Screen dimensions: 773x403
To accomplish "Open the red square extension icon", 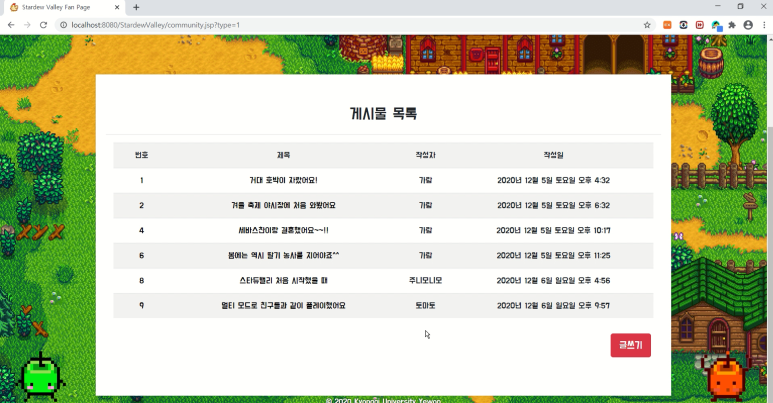I will point(700,25).
